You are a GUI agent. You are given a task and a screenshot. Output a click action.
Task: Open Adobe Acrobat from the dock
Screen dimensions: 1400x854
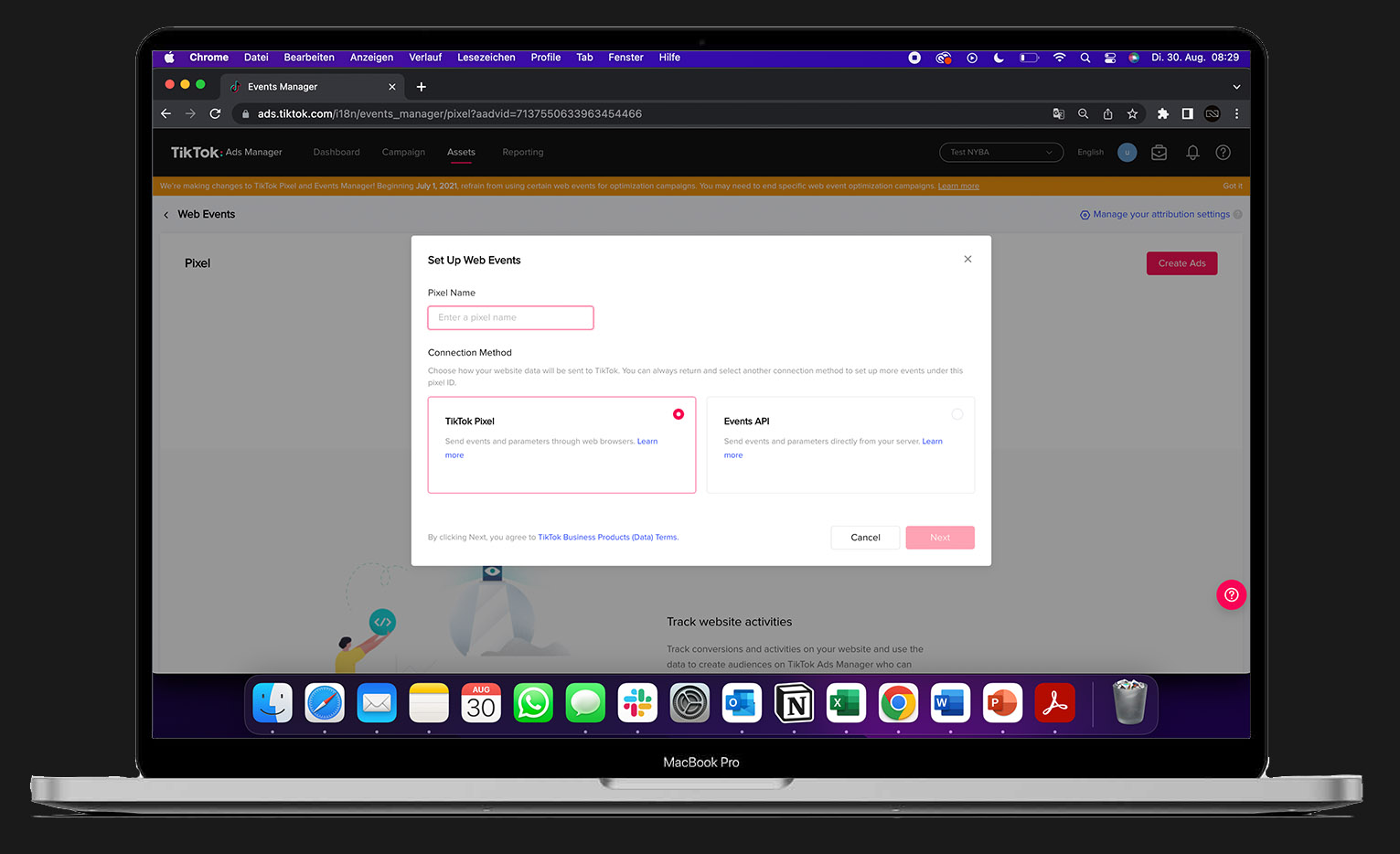pyautogui.click(x=1054, y=703)
